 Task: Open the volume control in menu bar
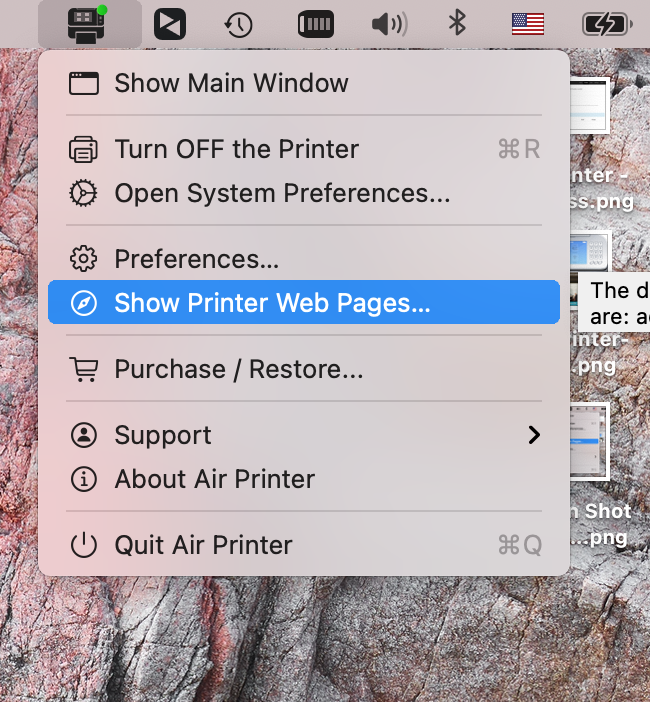click(x=389, y=24)
